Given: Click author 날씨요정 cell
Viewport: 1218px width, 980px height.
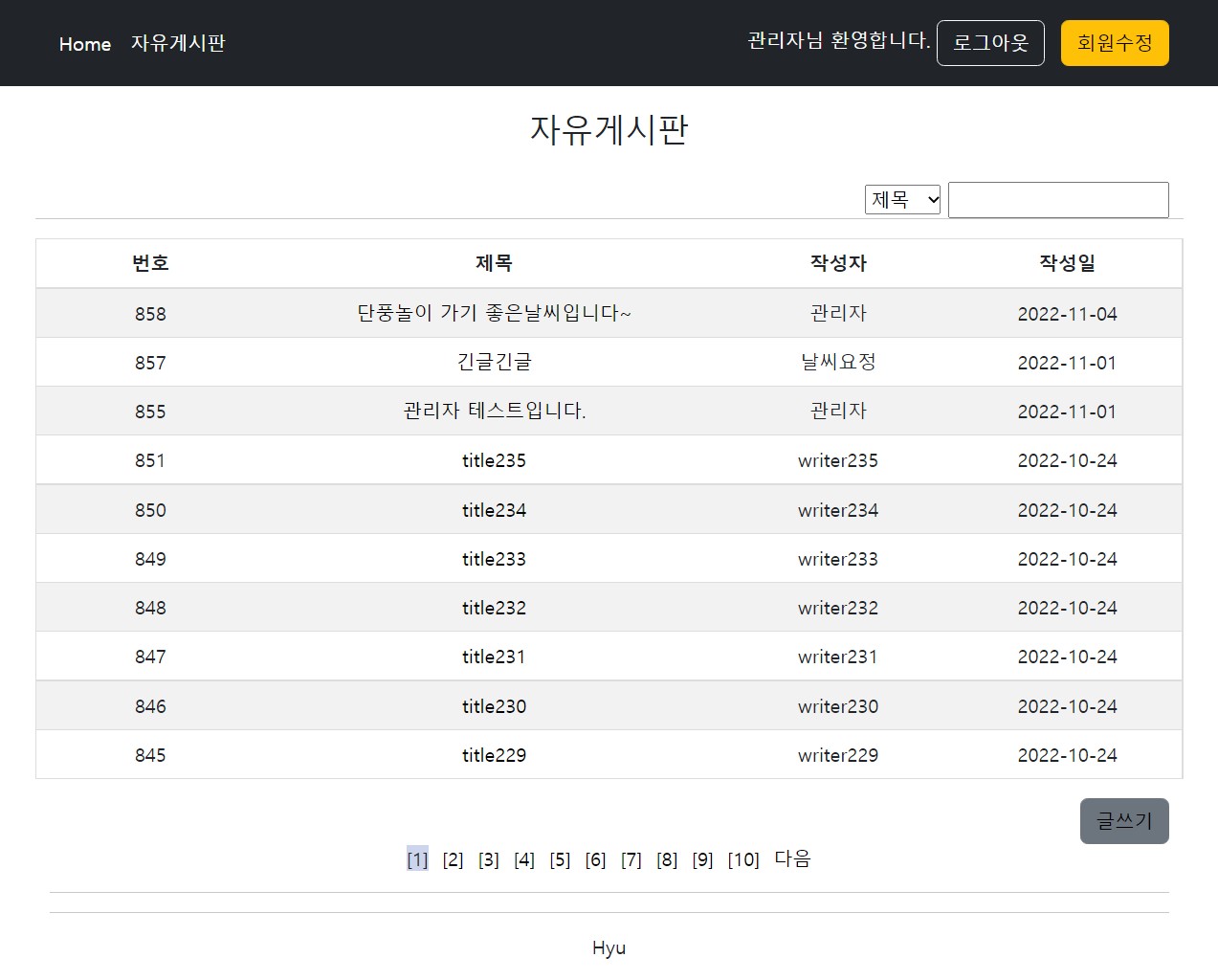Looking at the screenshot, I should pos(838,362).
